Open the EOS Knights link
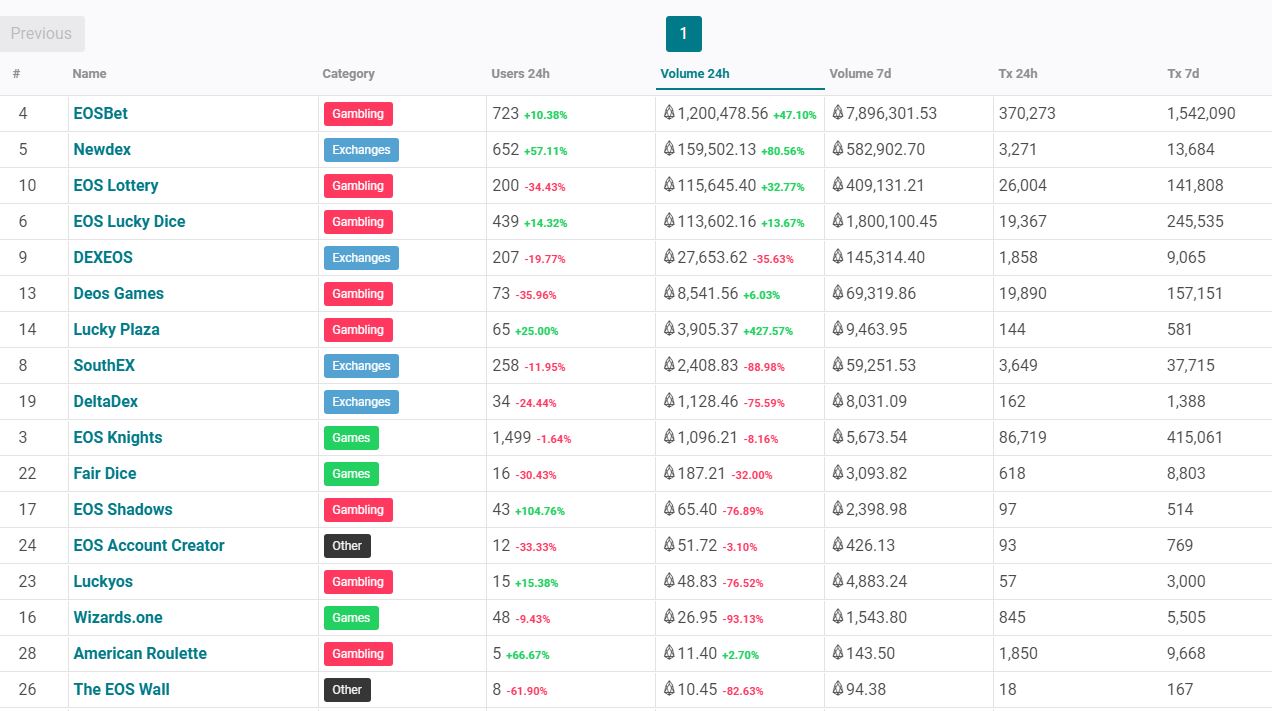 [118, 438]
